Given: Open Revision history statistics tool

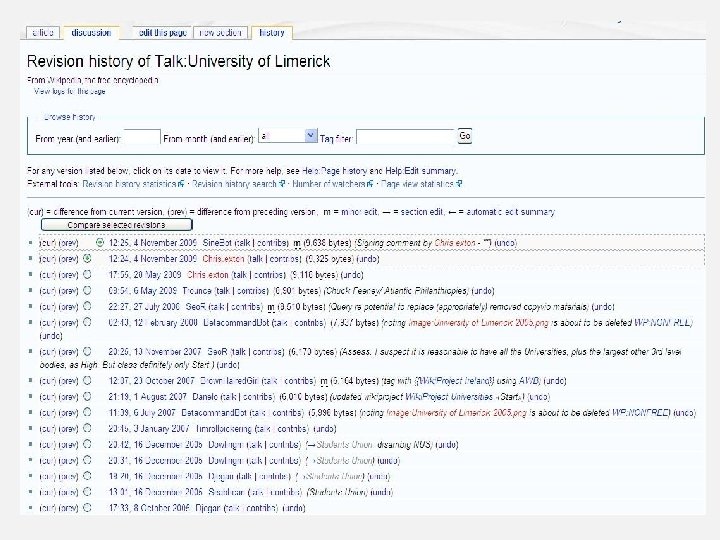Looking at the screenshot, I should point(133,184).
